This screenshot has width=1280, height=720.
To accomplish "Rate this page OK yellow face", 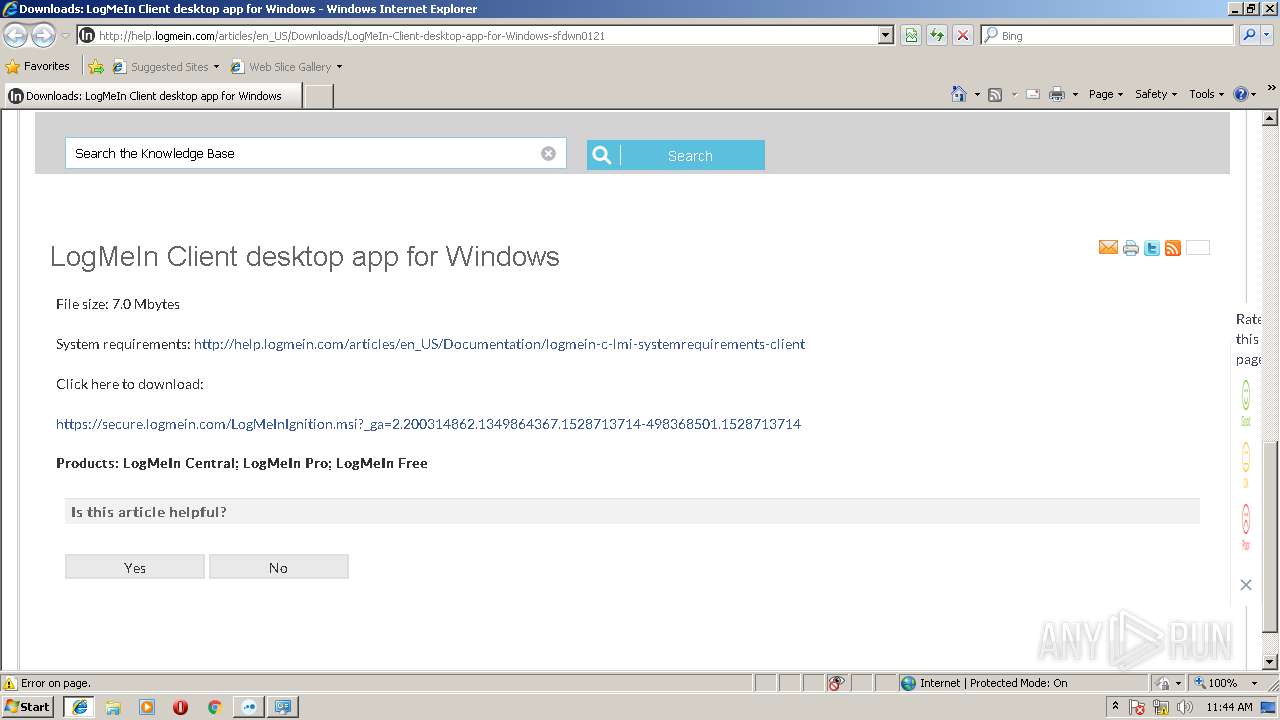I will pos(1246,457).
